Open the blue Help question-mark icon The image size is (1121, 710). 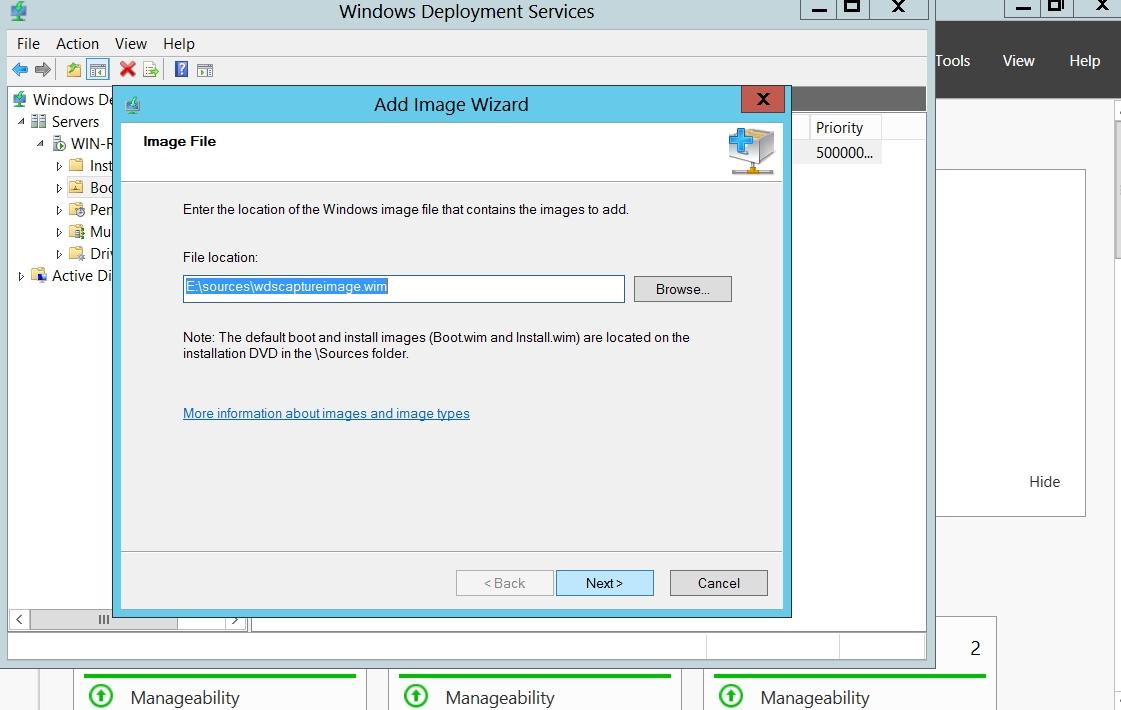click(x=181, y=70)
